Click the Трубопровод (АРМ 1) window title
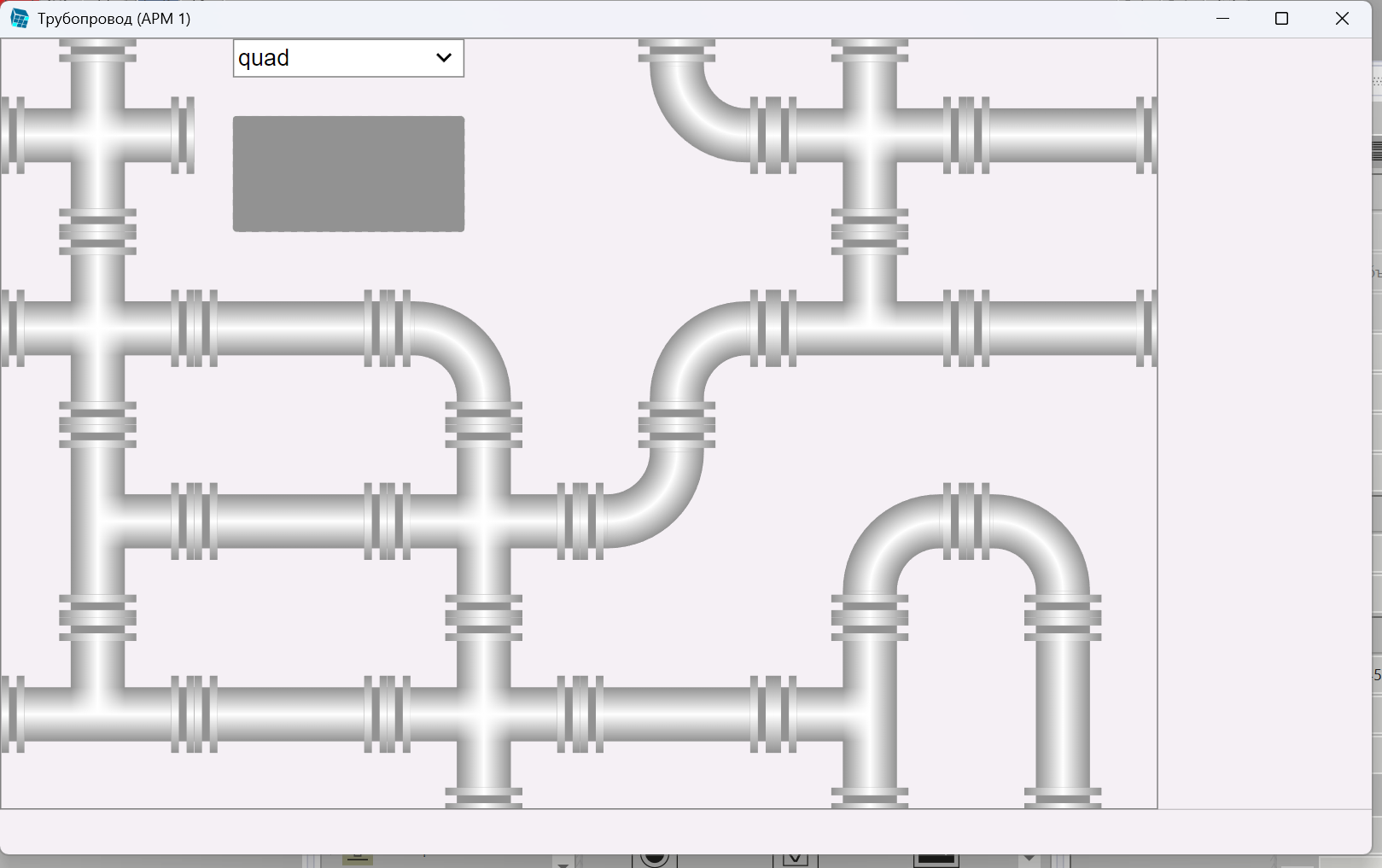The image size is (1382, 868). [114, 19]
